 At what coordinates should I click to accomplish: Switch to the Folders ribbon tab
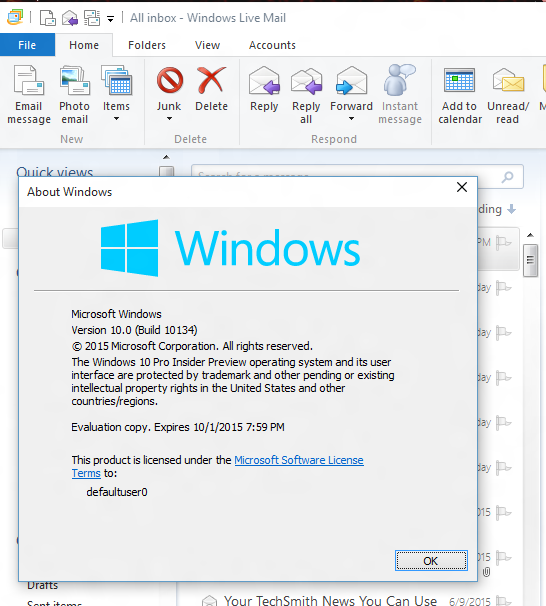point(147,45)
